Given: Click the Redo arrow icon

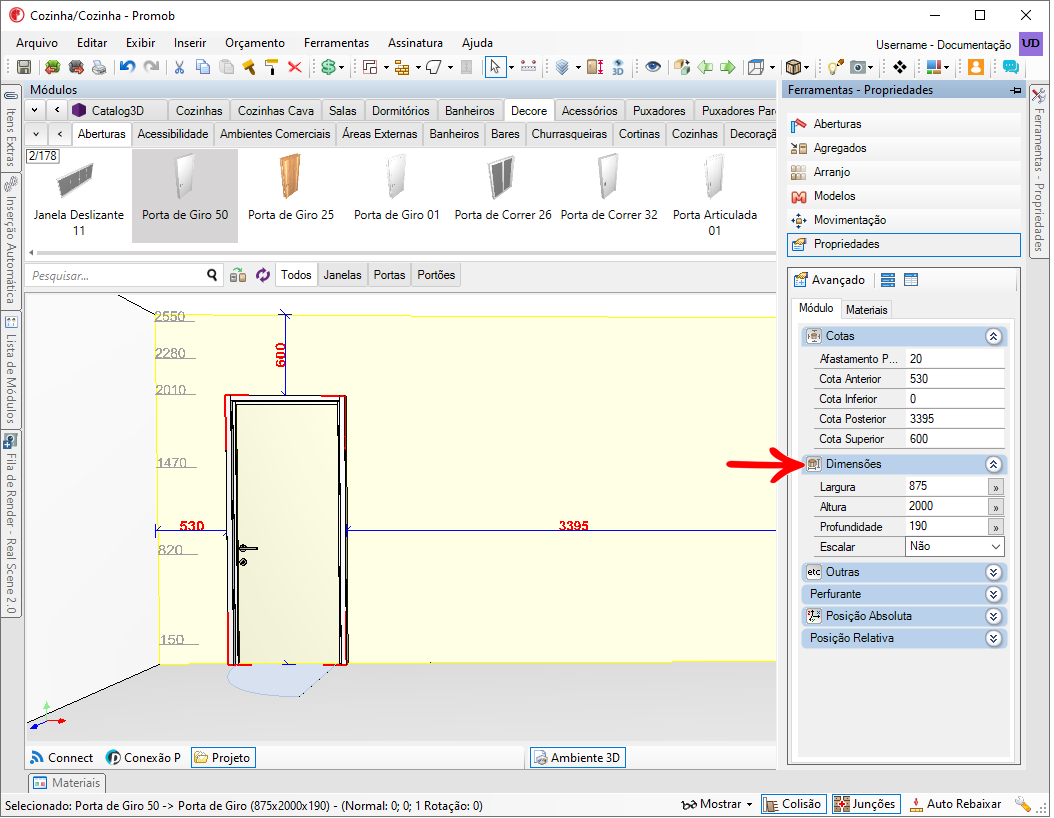Looking at the screenshot, I should point(152,67).
